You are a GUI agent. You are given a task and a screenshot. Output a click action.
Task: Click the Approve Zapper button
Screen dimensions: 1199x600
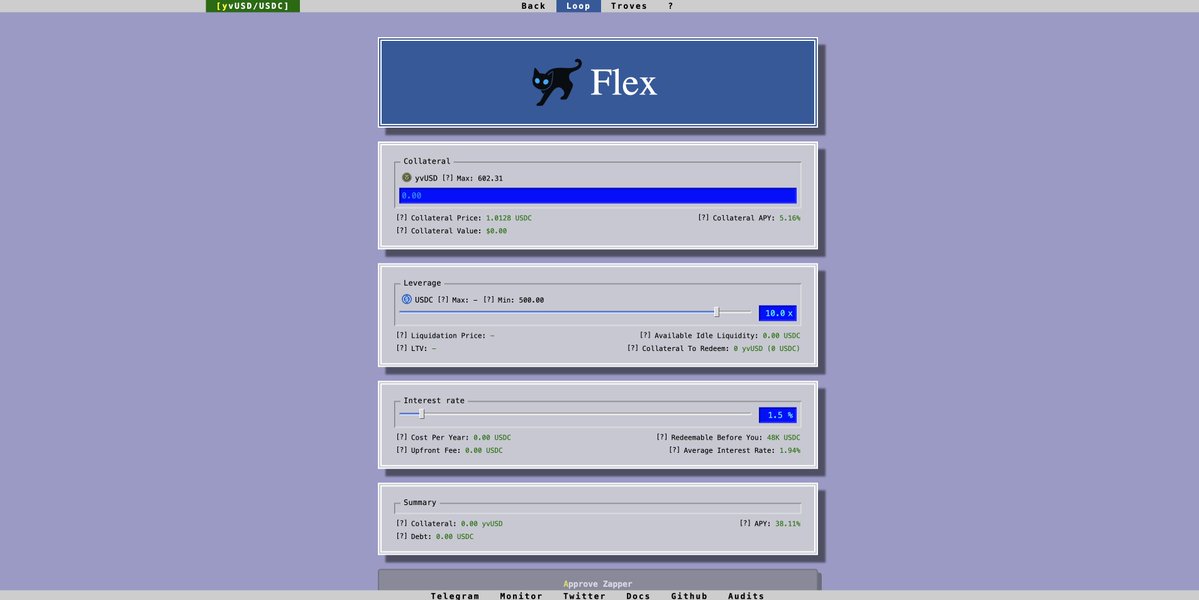pos(598,581)
